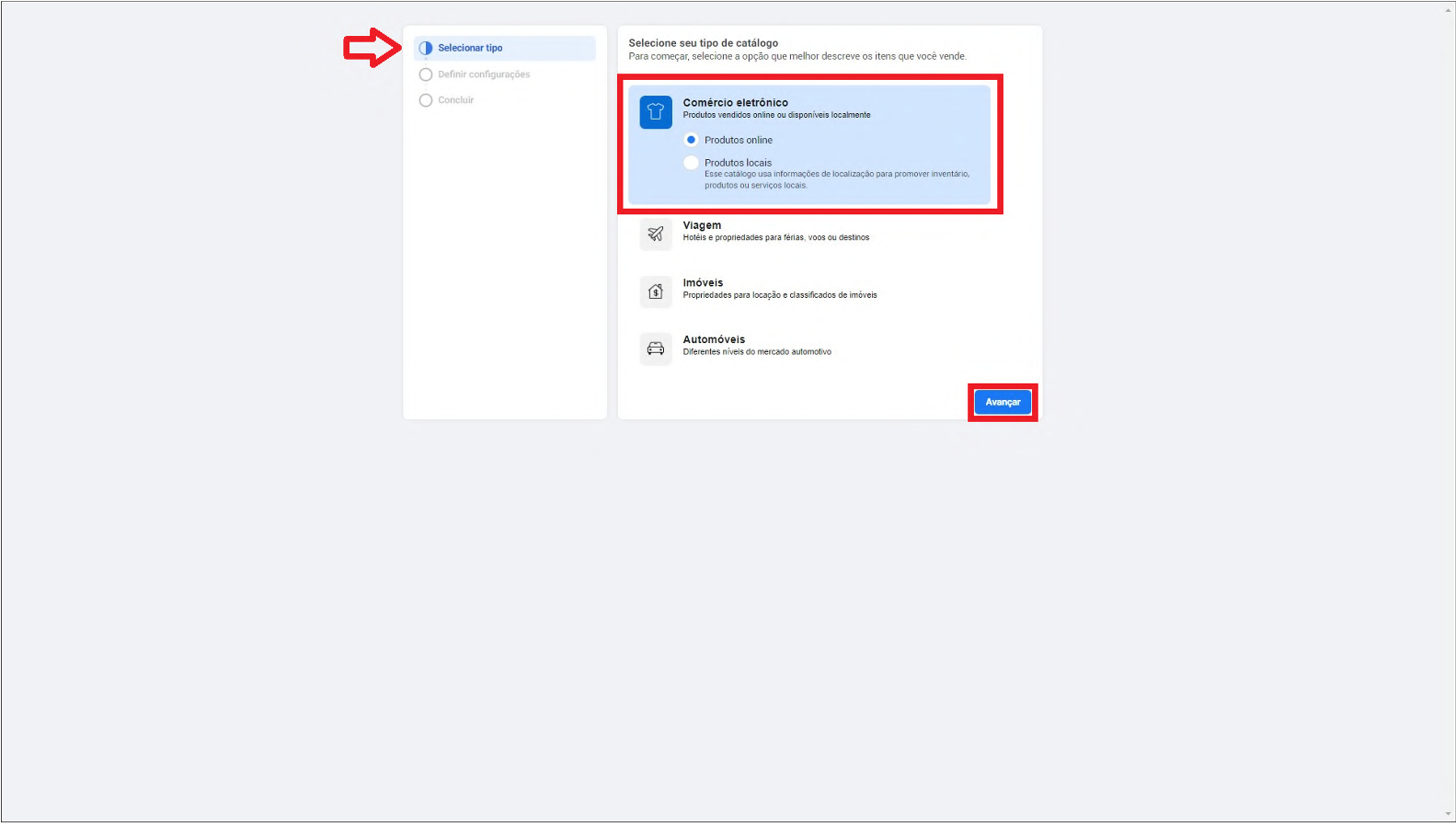
Task: Click the Comércio eletrônico heading
Action: 735,103
